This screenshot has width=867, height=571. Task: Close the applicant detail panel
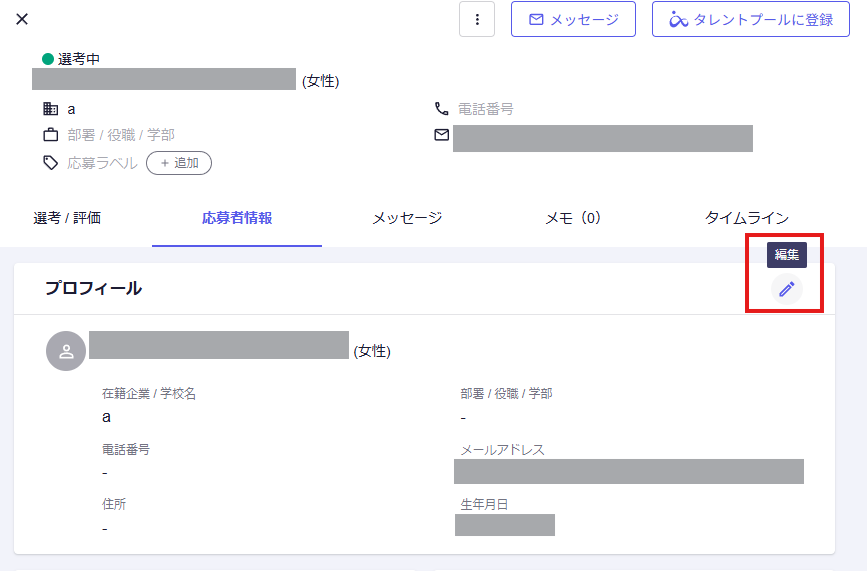click(x=22, y=19)
